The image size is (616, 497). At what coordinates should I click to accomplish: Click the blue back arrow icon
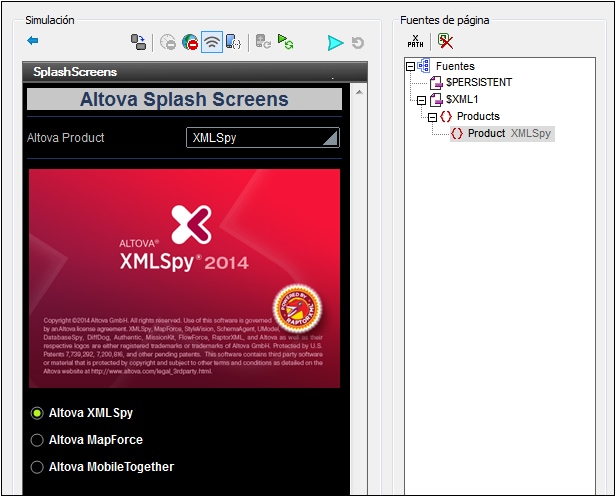pos(32,41)
